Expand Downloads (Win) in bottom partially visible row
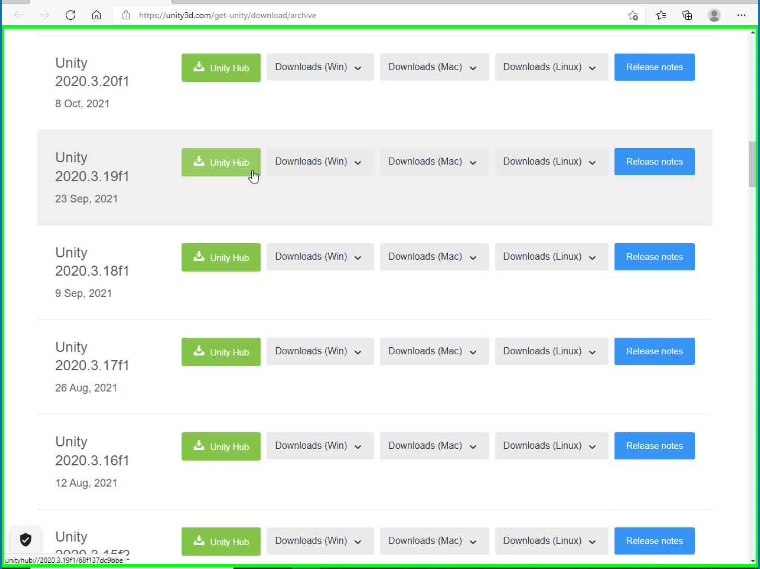This screenshot has height=569, width=760. tap(320, 540)
